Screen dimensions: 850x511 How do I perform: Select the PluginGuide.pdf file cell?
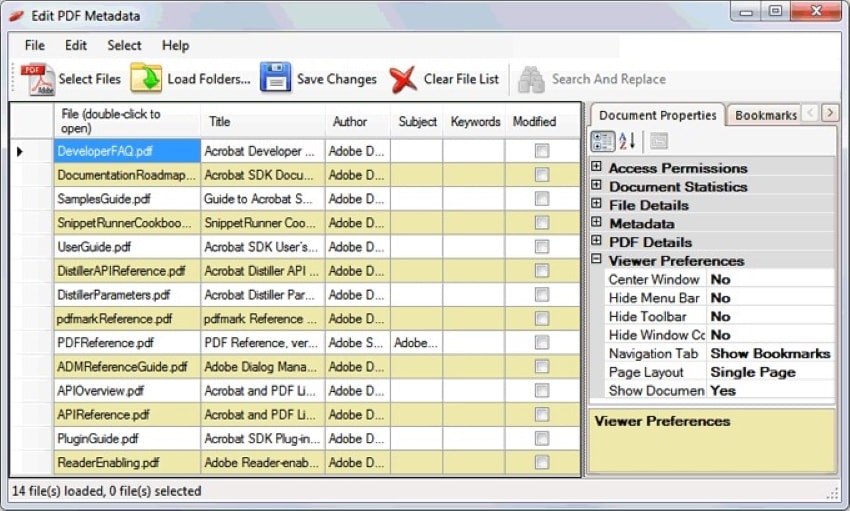click(x=127, y=438)
